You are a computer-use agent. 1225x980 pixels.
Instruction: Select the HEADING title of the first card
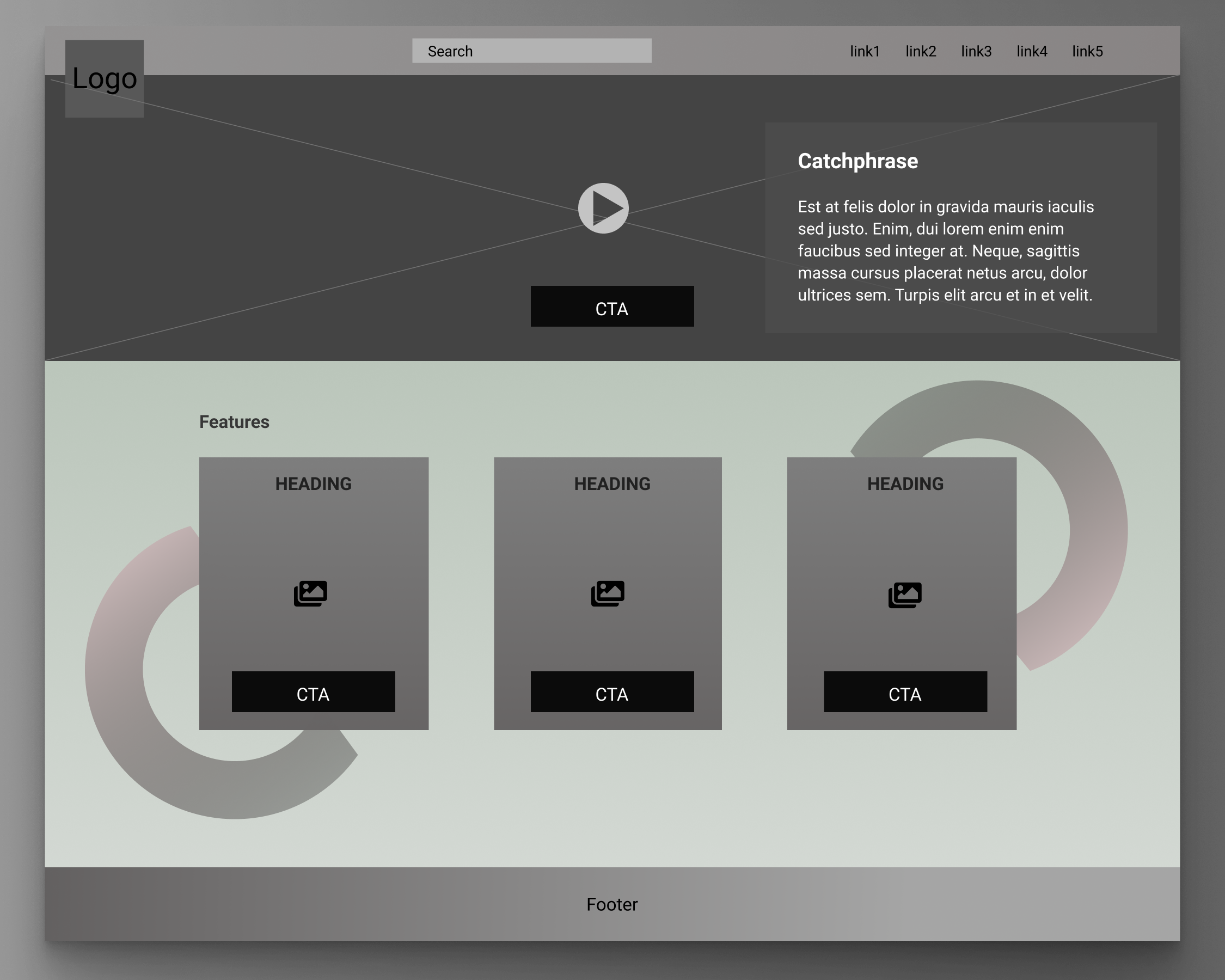[313, 483]
